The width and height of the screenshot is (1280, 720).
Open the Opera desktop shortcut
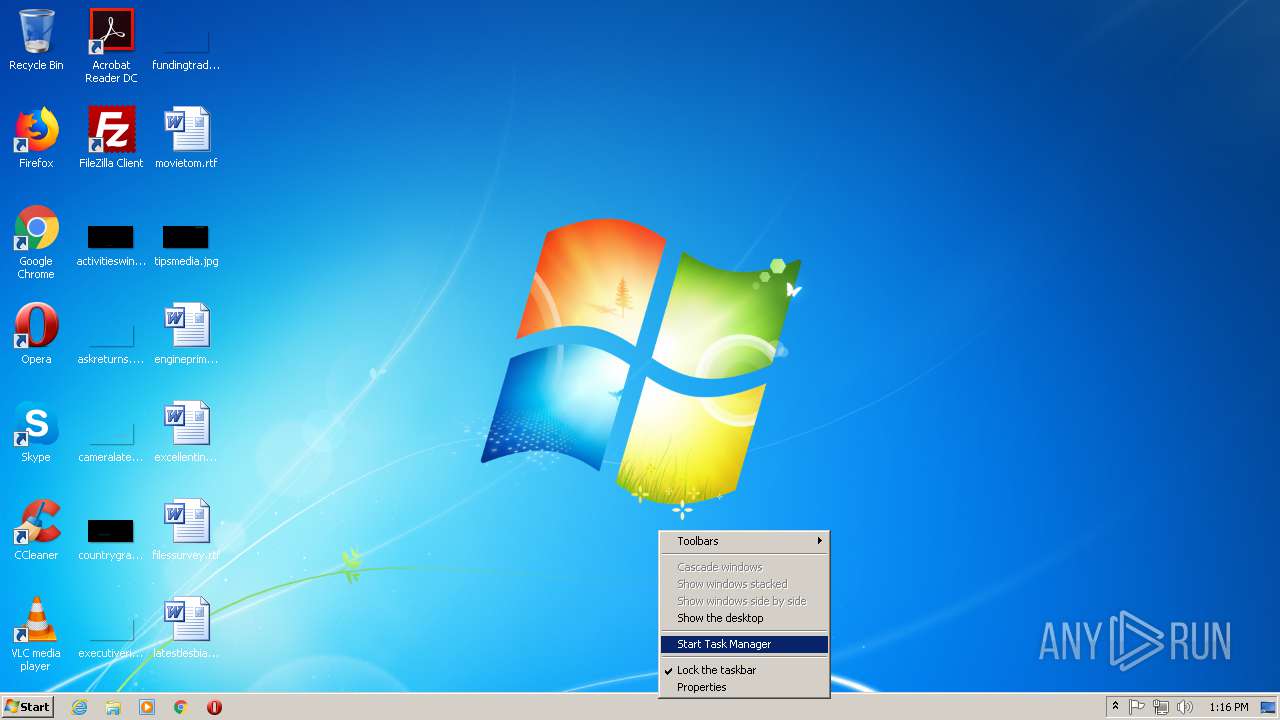point(36,334)
